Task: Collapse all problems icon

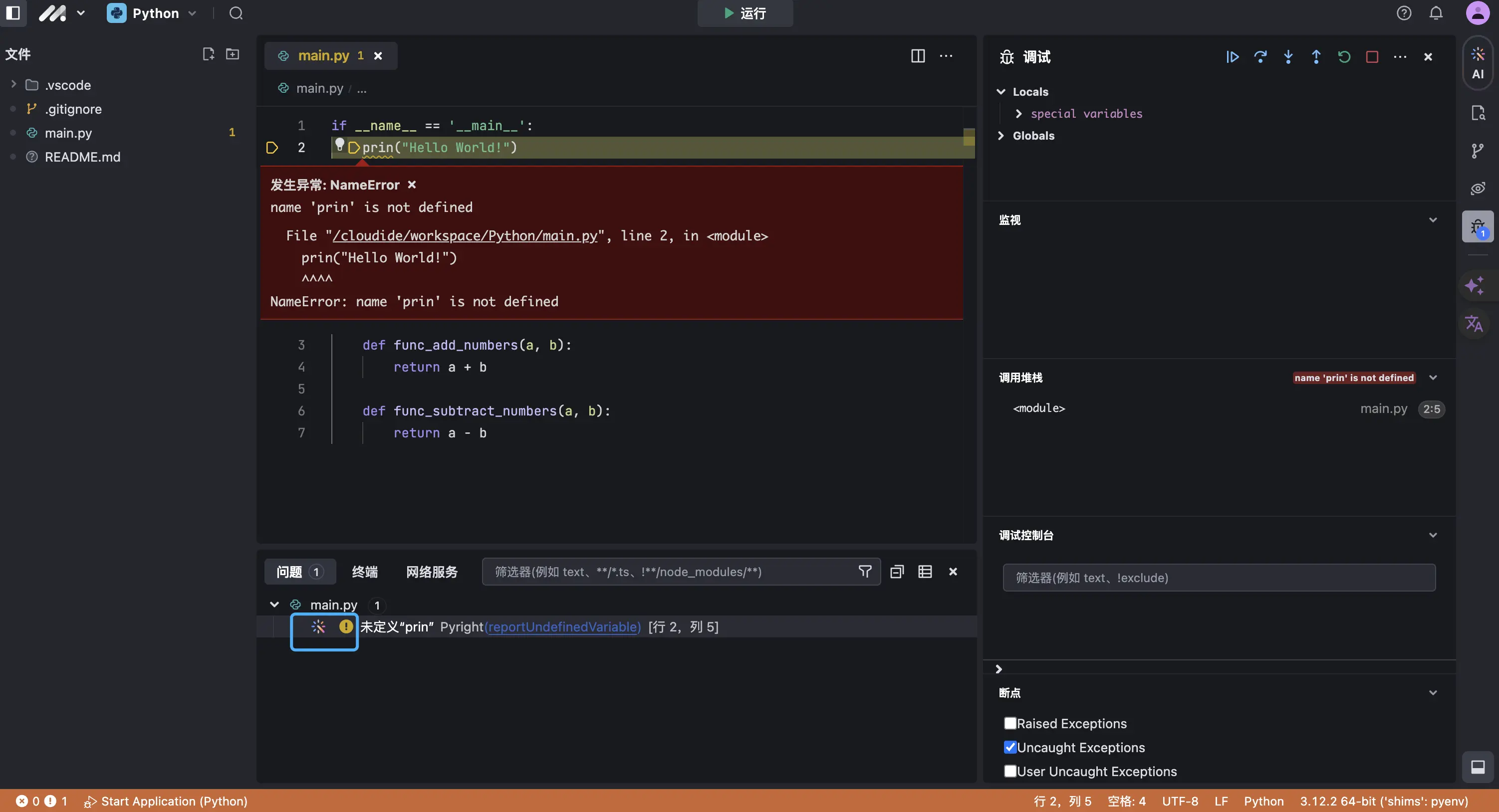Action: coord(897,572)
